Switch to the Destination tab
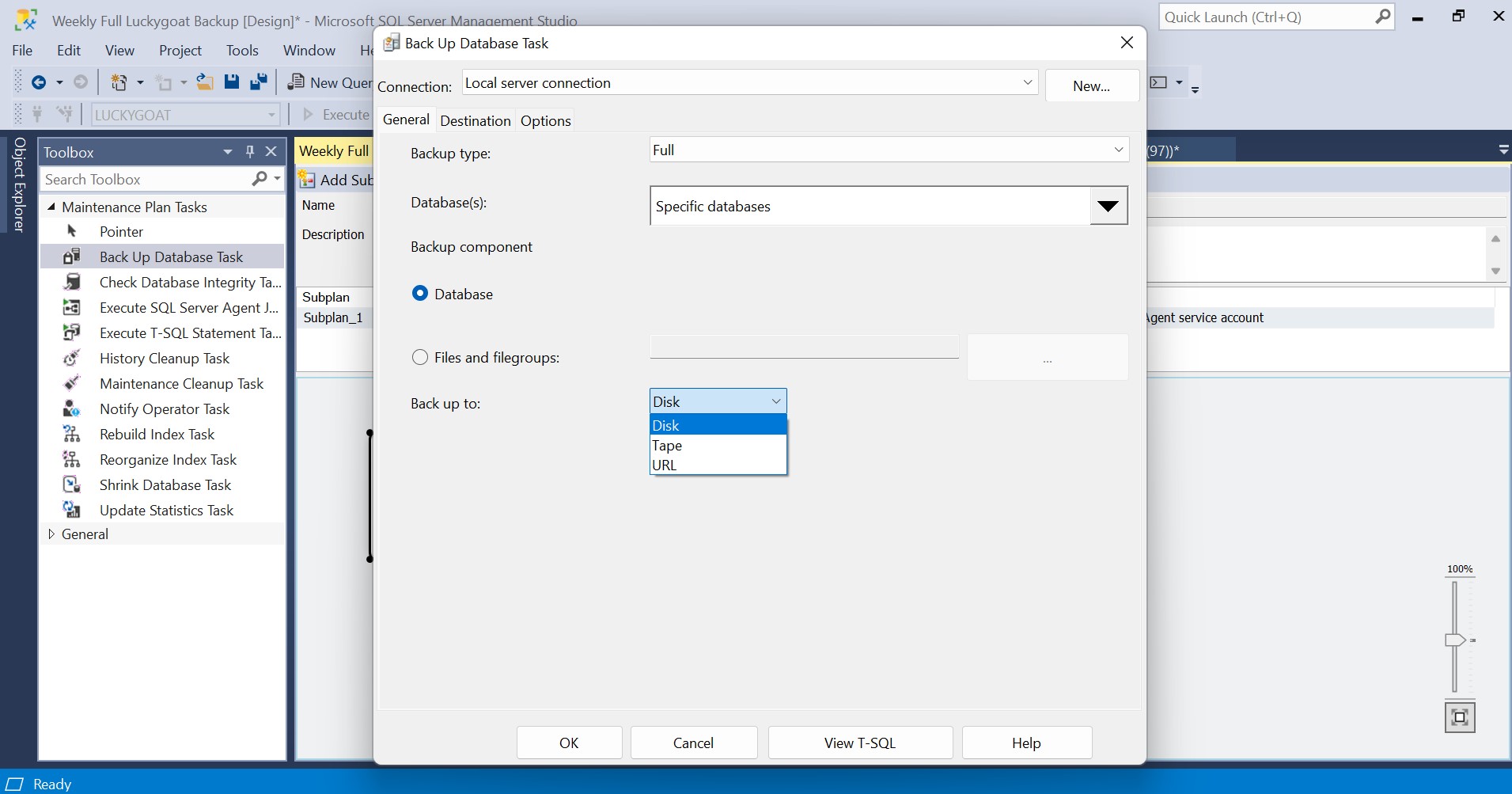 (475, 120)
